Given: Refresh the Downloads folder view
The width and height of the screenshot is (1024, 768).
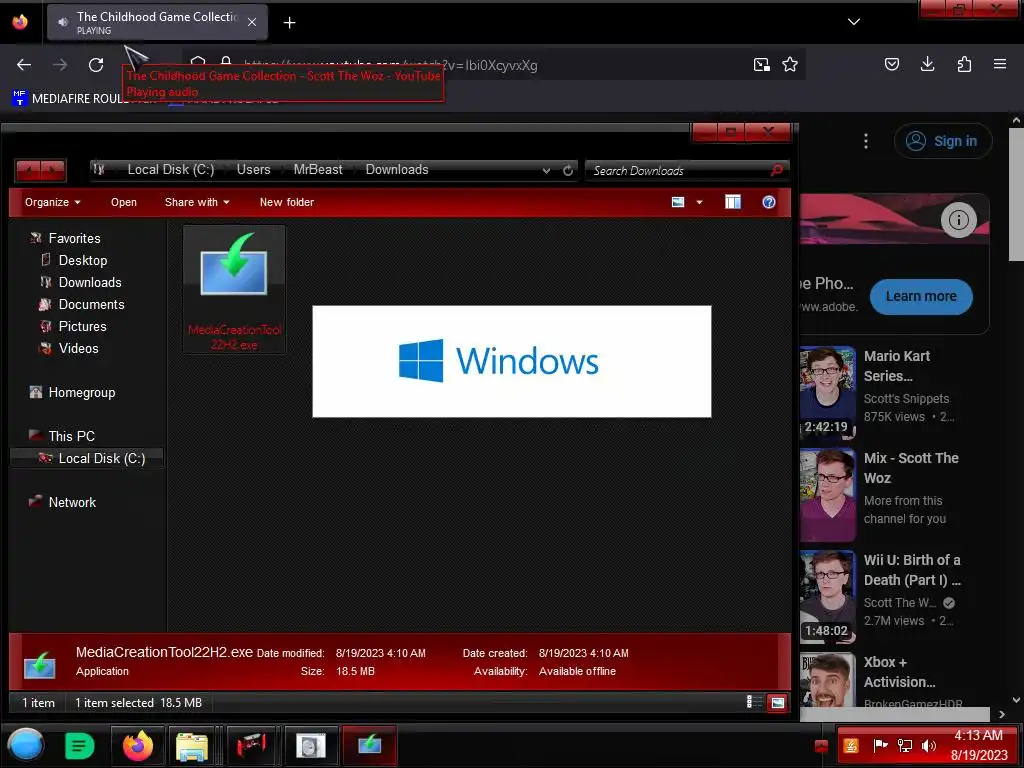Looking at the screenshot, I should [x=568, y=170].
